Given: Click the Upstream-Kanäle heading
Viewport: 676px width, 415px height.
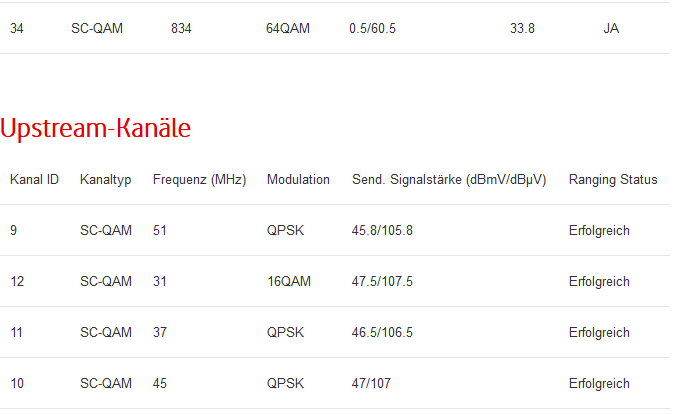Looking at the screenshot, I should [96, 128].
